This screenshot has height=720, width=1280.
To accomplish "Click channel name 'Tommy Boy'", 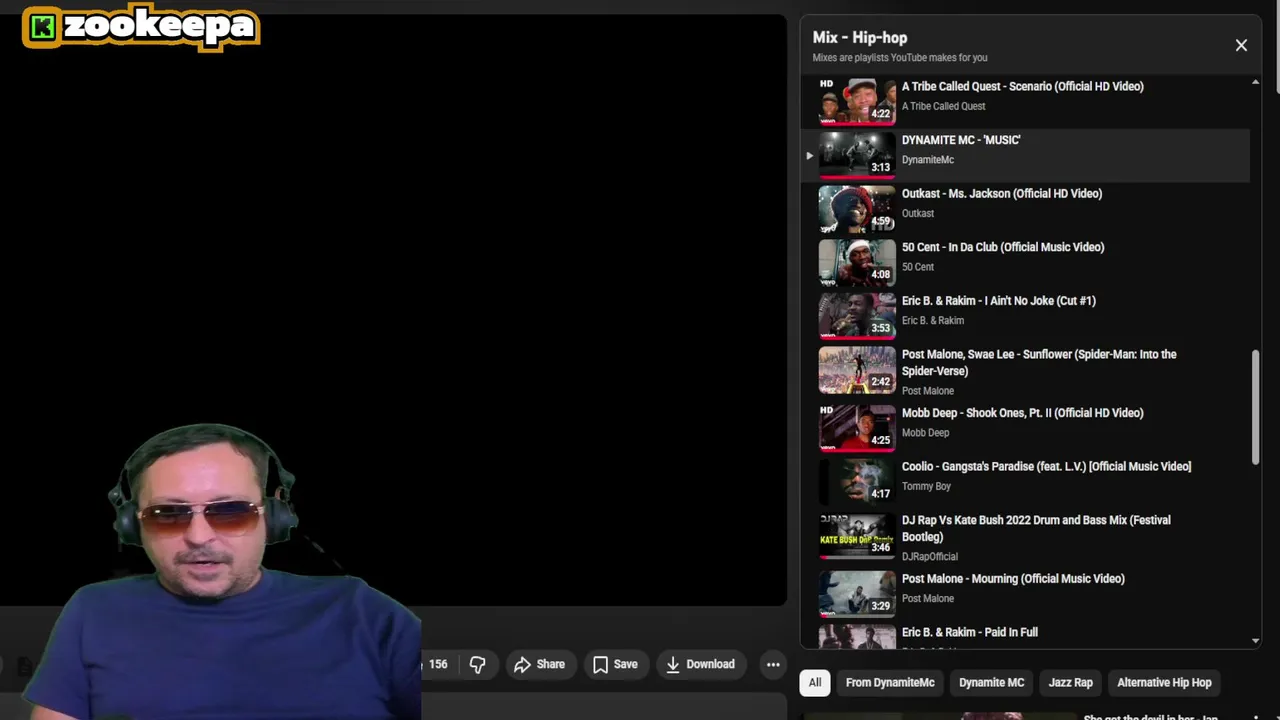I will point(926,486).
